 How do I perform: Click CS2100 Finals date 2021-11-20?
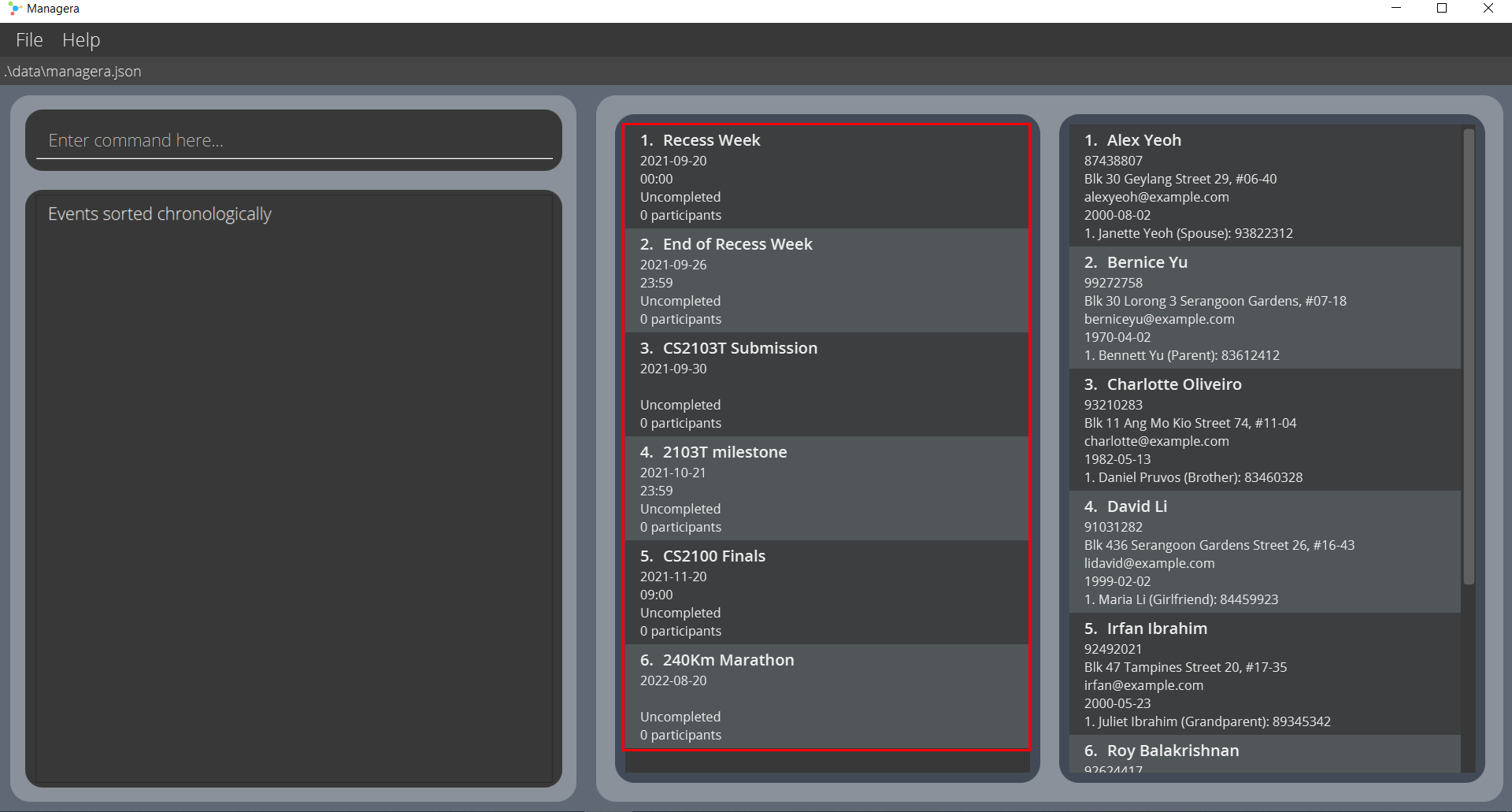pos(673,577)
